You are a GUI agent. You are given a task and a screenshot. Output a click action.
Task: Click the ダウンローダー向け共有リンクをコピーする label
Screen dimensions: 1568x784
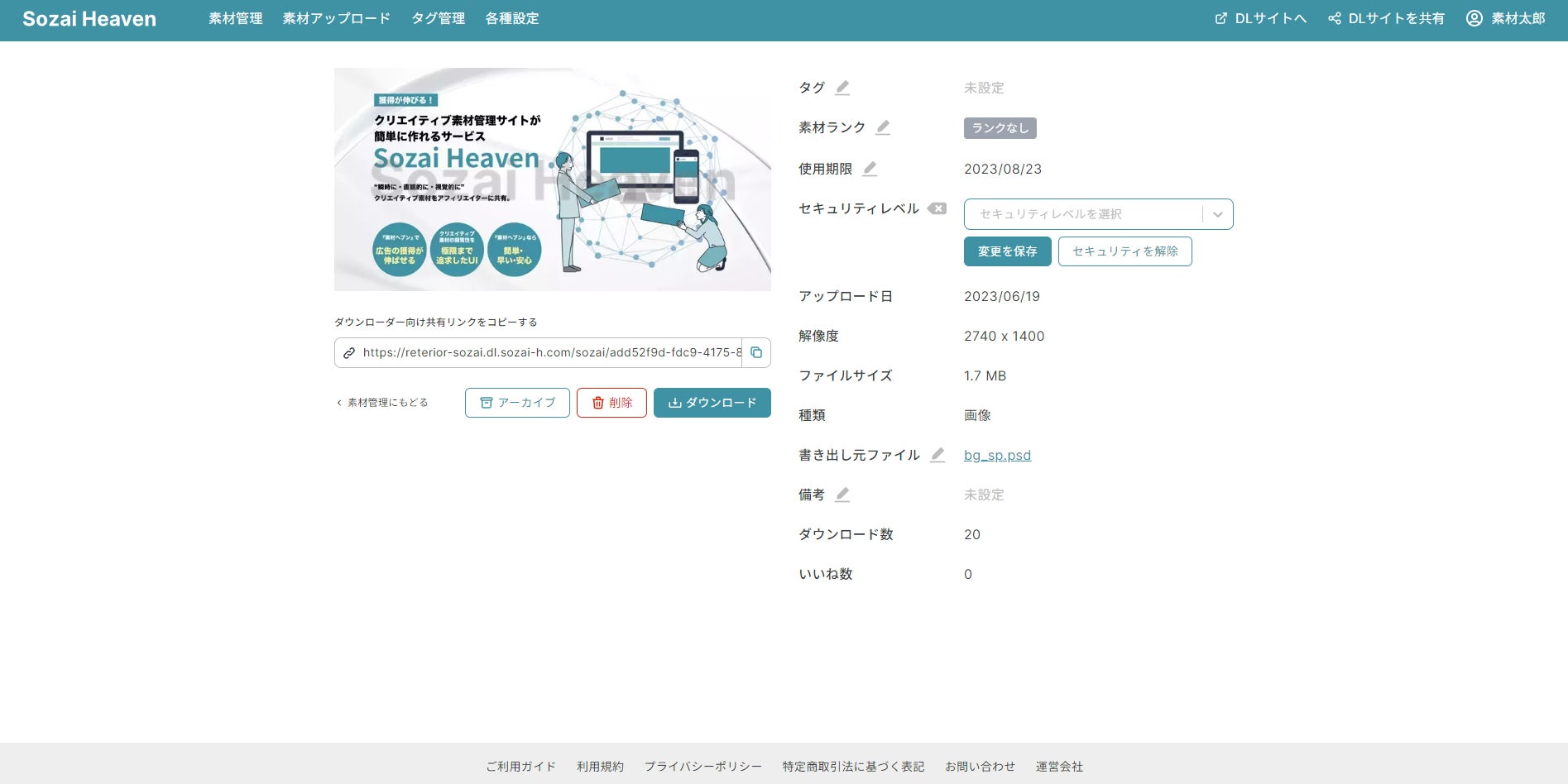pos(436,323)
